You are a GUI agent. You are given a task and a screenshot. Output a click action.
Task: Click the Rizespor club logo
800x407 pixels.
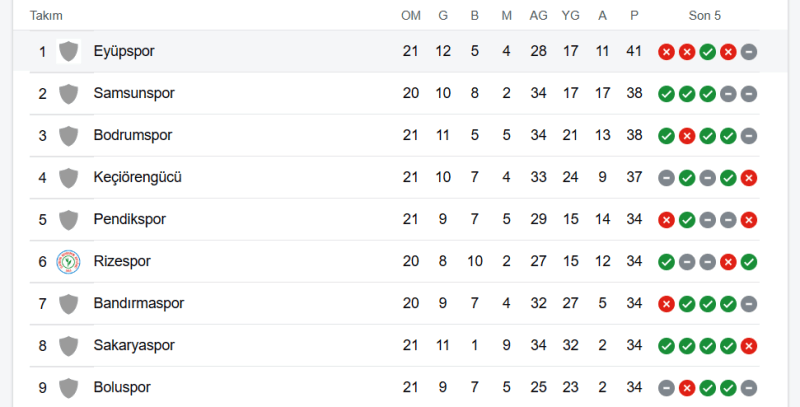68,261
